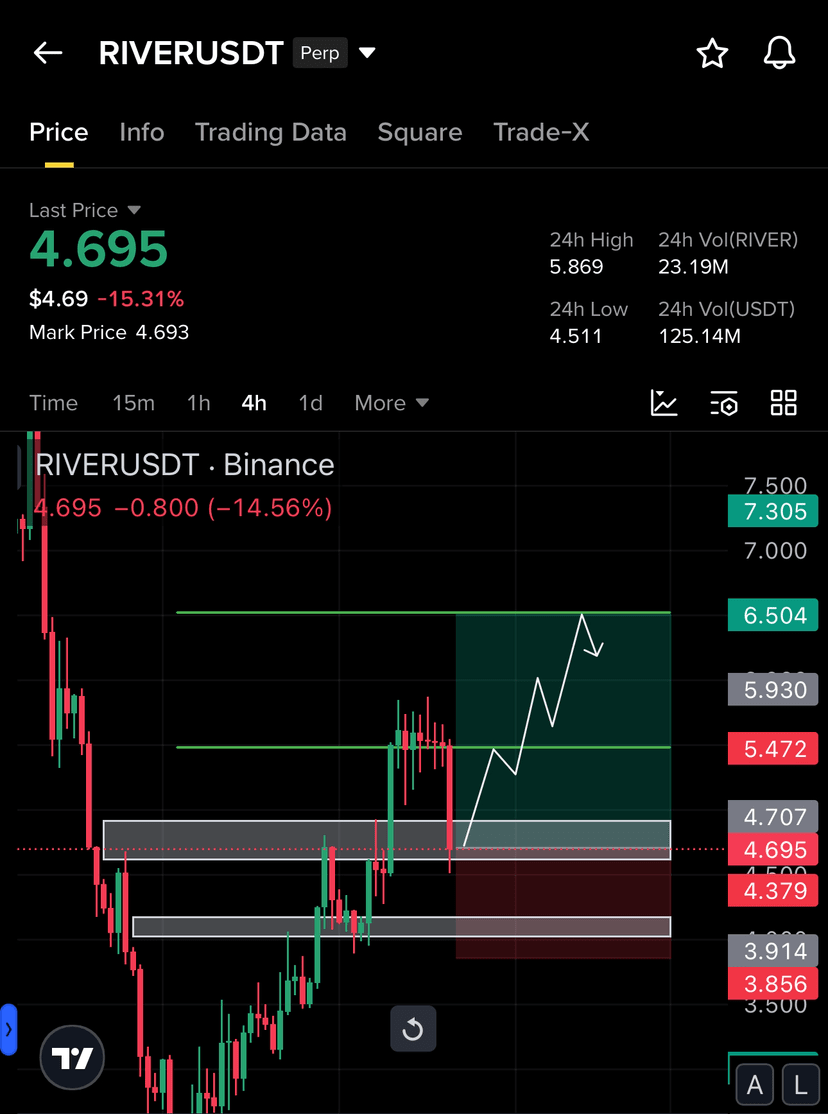
Task: Click the Mark Price 4.693 text
Action: coord(109,332)
